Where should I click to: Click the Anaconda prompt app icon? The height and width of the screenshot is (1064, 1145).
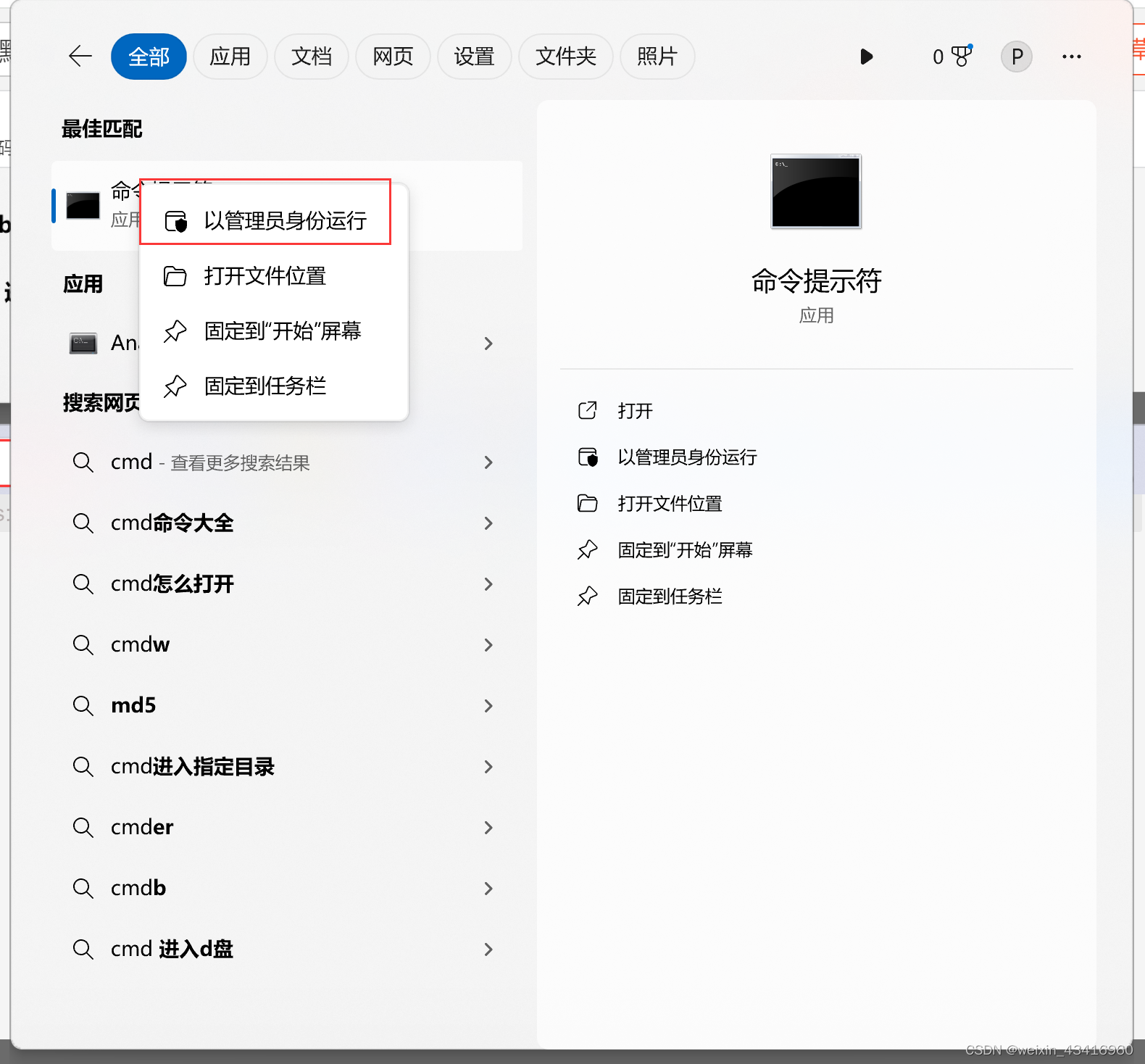coord(83,343)
